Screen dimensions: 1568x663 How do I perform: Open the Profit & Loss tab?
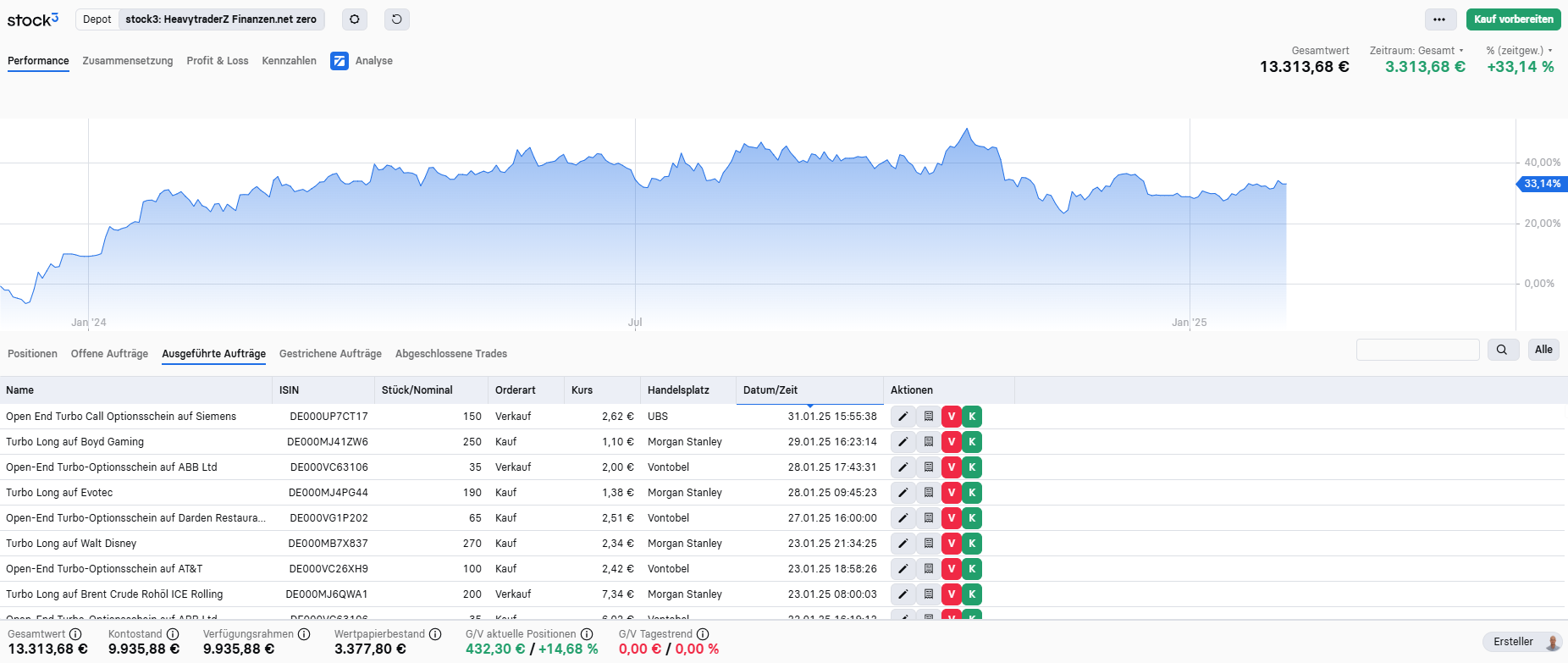218,61
